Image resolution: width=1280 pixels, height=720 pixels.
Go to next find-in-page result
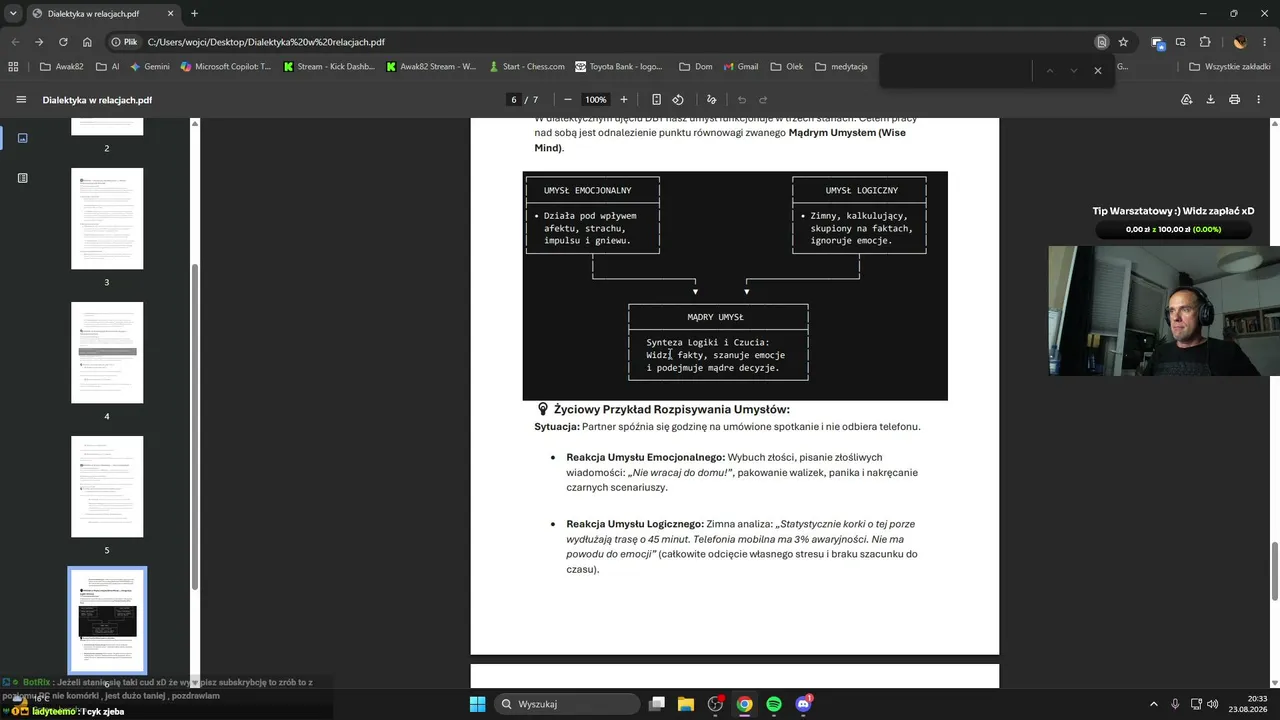click(1074, 71)
